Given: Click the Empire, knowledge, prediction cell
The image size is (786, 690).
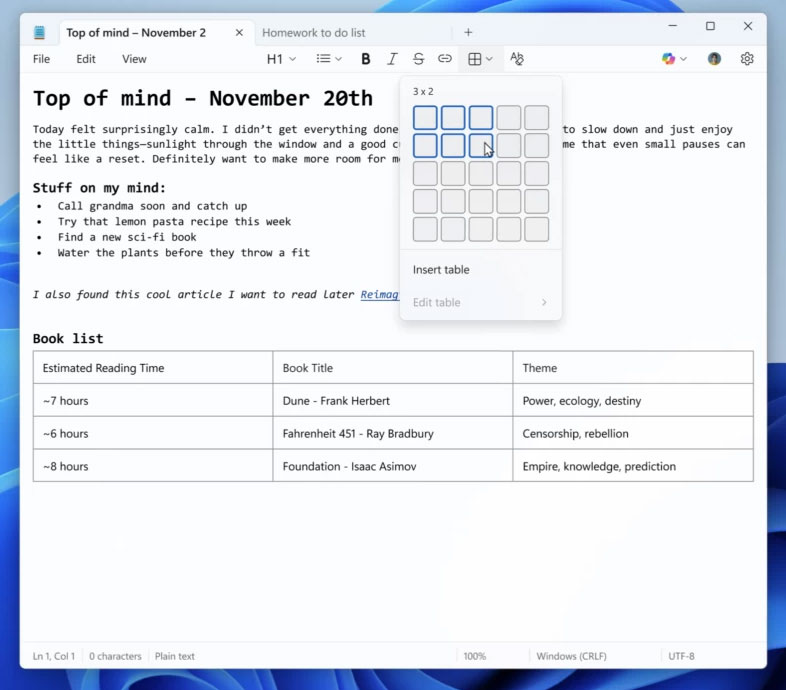Looking at the screenshot, I should [x=633, y=466].
